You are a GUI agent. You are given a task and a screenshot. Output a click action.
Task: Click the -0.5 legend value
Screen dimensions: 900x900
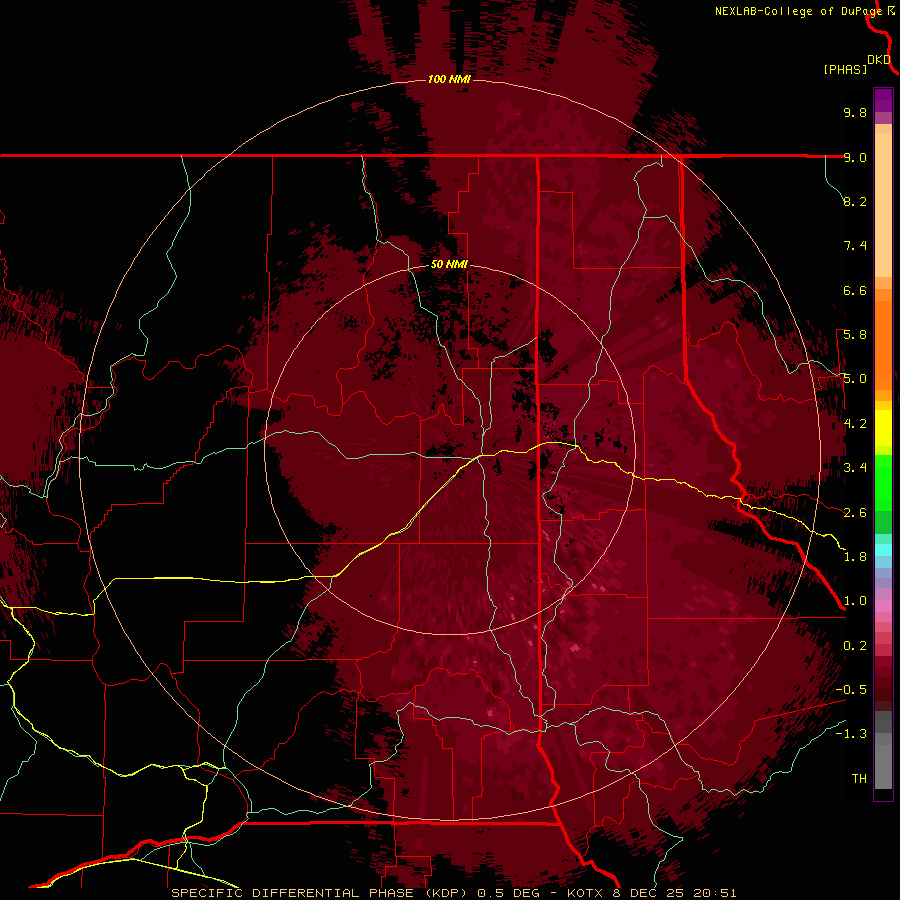click(851, 690)
